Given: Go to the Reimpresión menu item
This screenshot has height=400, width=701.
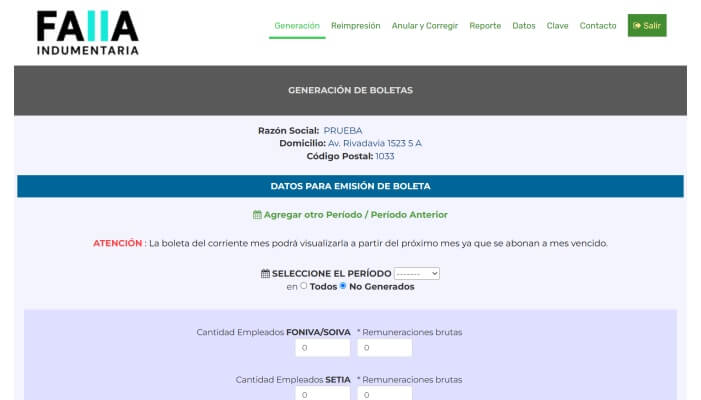Looking at the screenshot, I should [x=355, y=26].
